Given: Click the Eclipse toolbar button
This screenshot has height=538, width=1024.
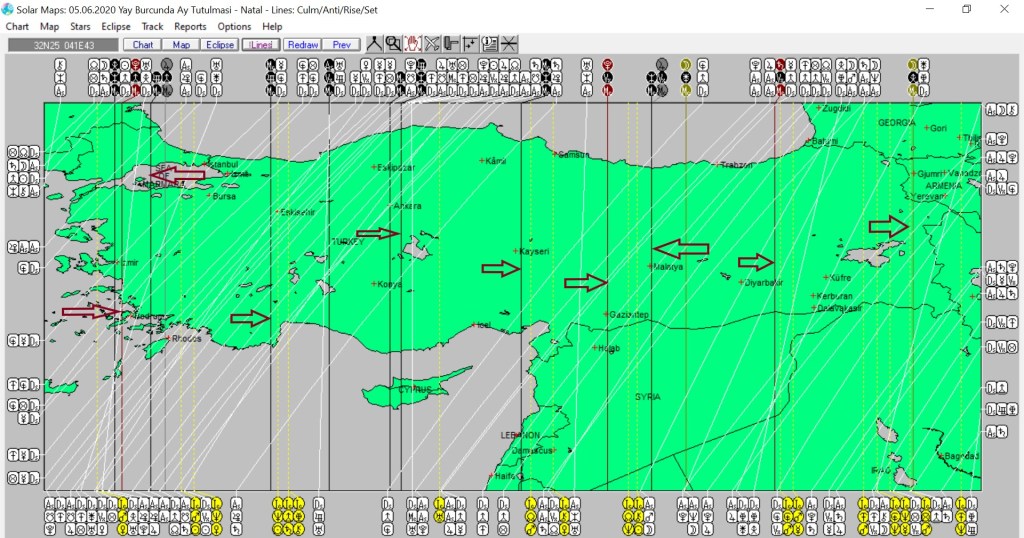Looking at the screenshot, I should click(x=219, y=45).
